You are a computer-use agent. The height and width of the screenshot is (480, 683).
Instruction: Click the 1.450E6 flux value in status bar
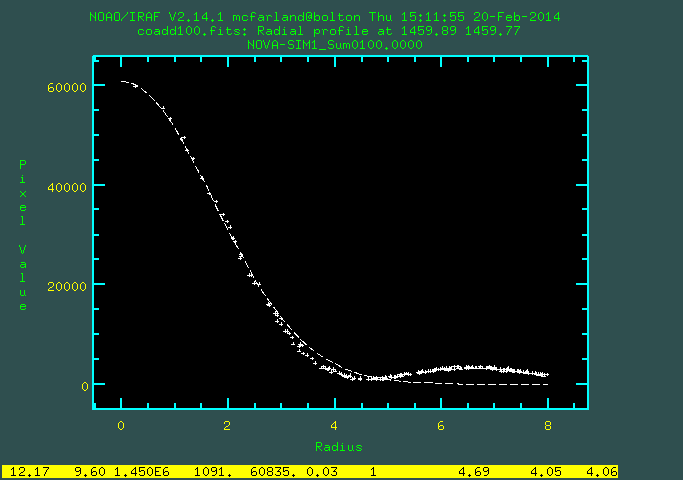(138, 470)
